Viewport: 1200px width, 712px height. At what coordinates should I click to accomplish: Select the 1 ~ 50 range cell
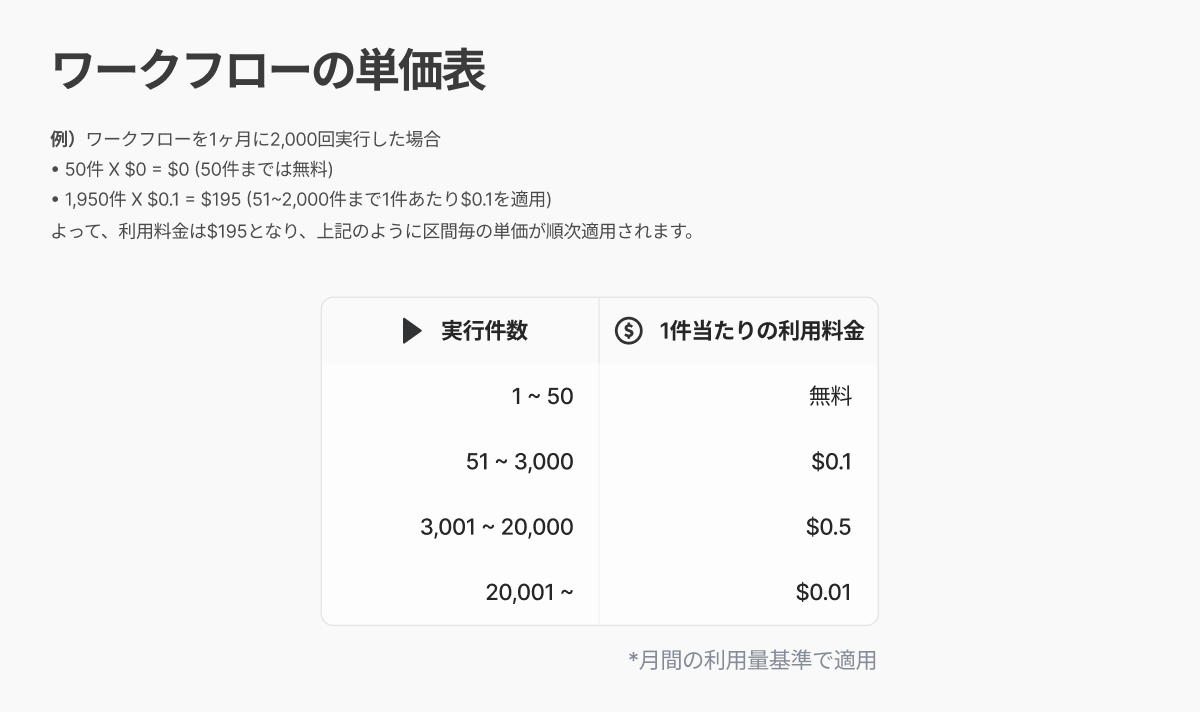[x=542, y=397]
